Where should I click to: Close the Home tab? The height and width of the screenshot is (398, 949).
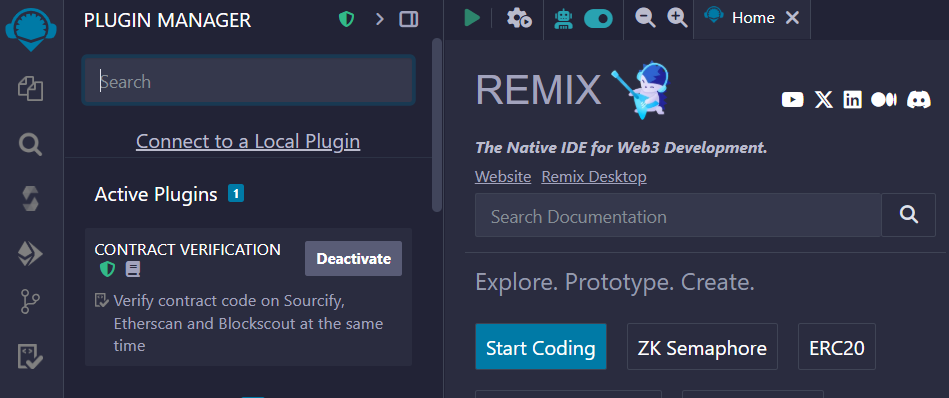point(792,18)
